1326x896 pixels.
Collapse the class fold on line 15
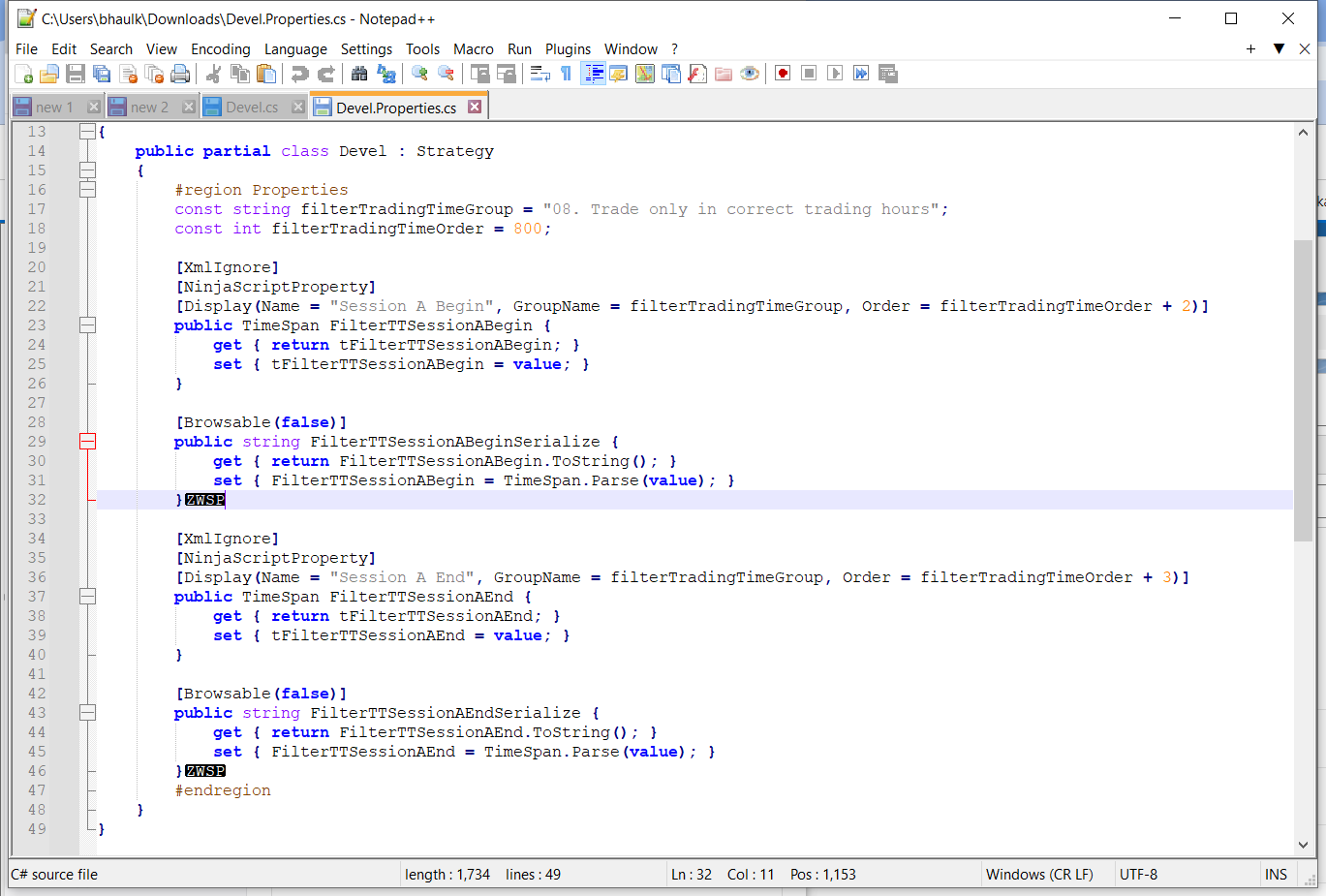click(87, 170)
